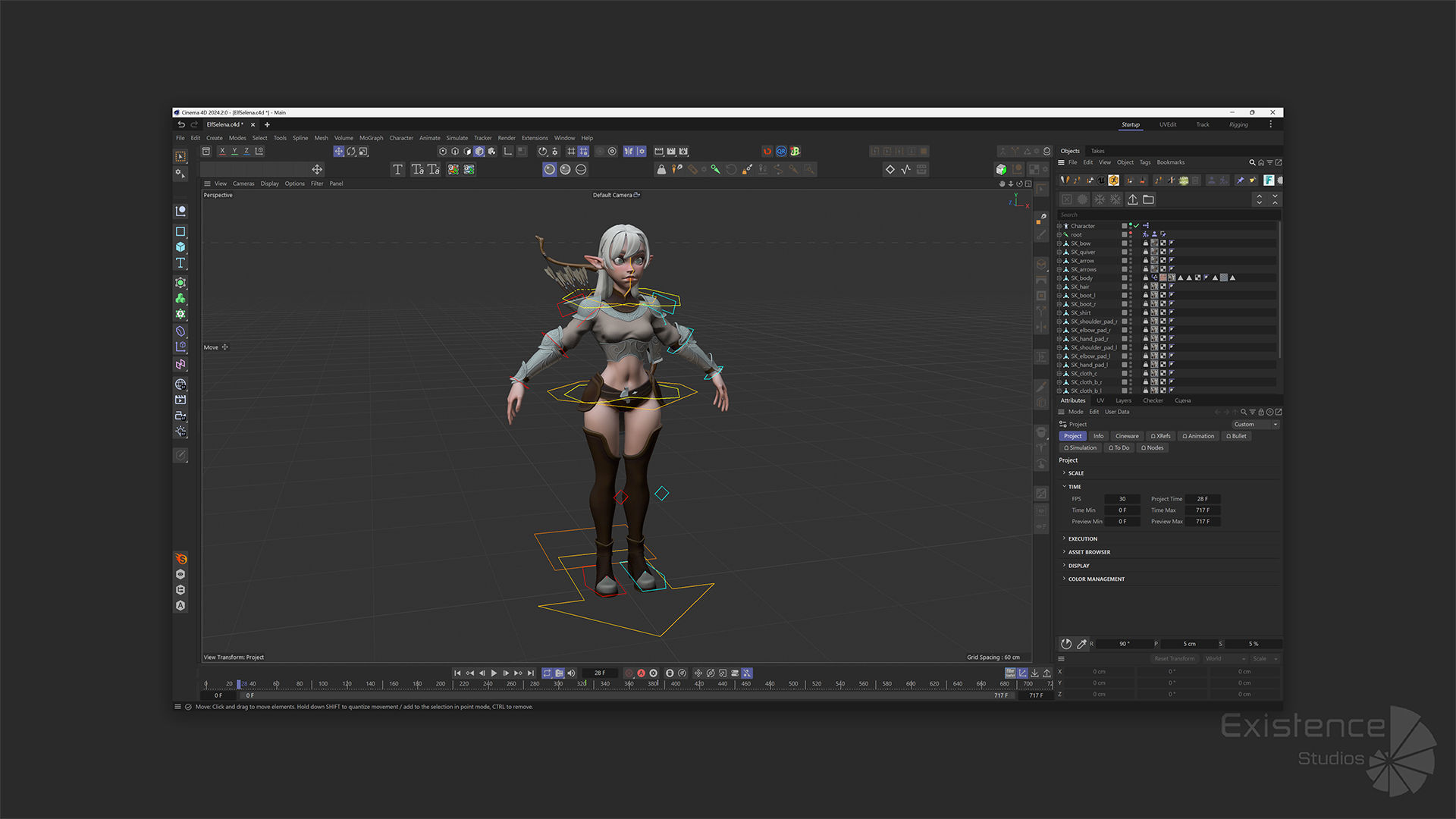Jump to the animation start
1456x819 pixels.
(x=457, y=673)
